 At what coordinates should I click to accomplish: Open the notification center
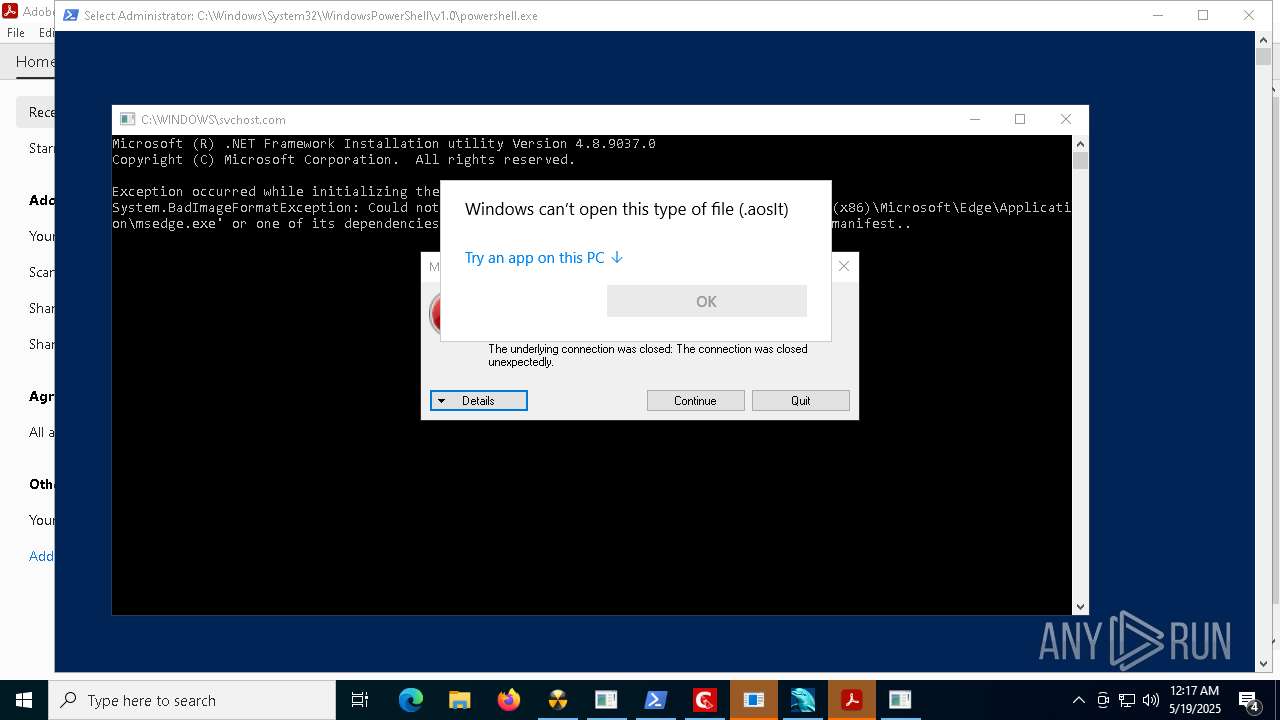(x=1249, y=700)
